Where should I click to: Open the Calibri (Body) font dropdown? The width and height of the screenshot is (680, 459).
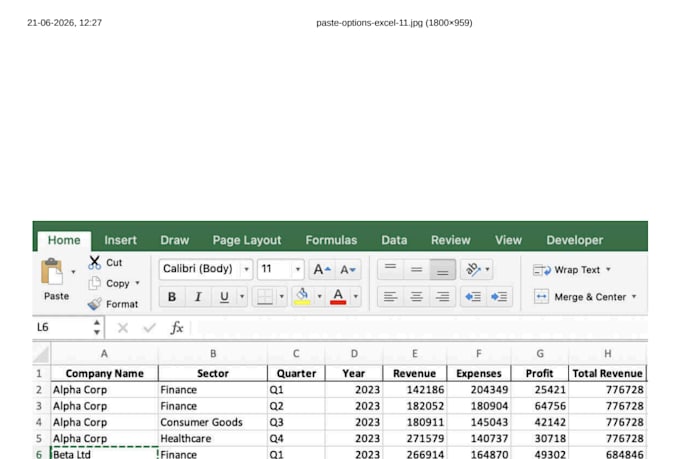pyautogui.click(x=246, y=269)
